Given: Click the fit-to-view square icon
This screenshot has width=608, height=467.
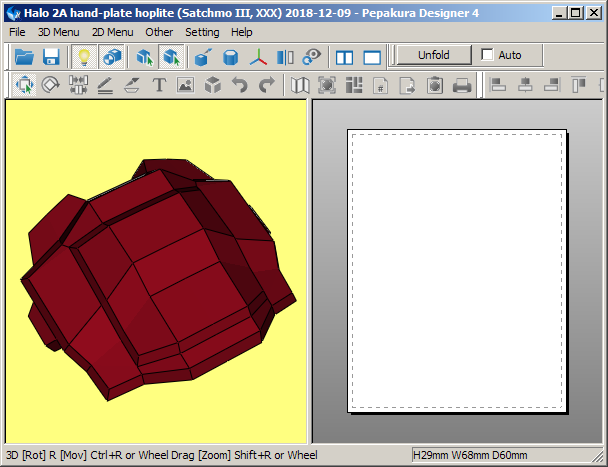Looking at the screenshot, I should pos(327,85).
